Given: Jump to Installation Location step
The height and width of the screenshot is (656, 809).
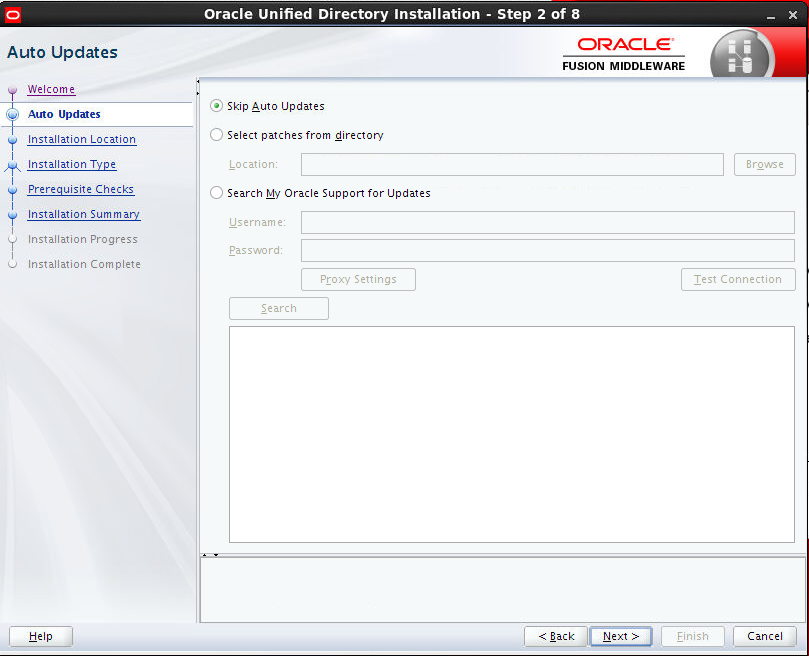Looking at the screenshot, I should coord(82,139).
